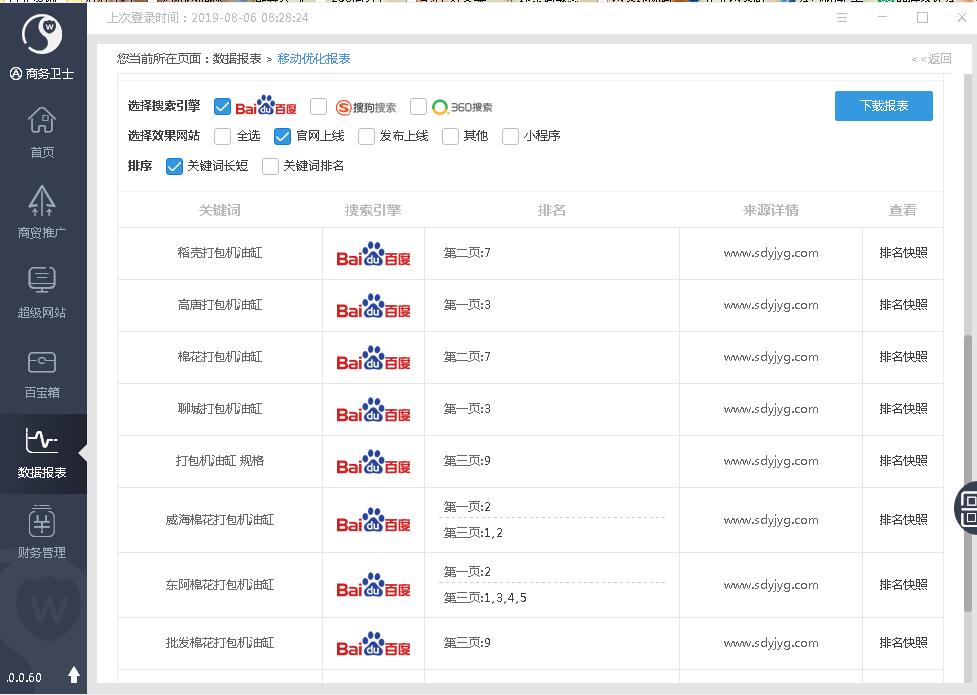The image size is (977, 695).
Task: Open 财务管理 finance management icon
Action: click(42, 531)
